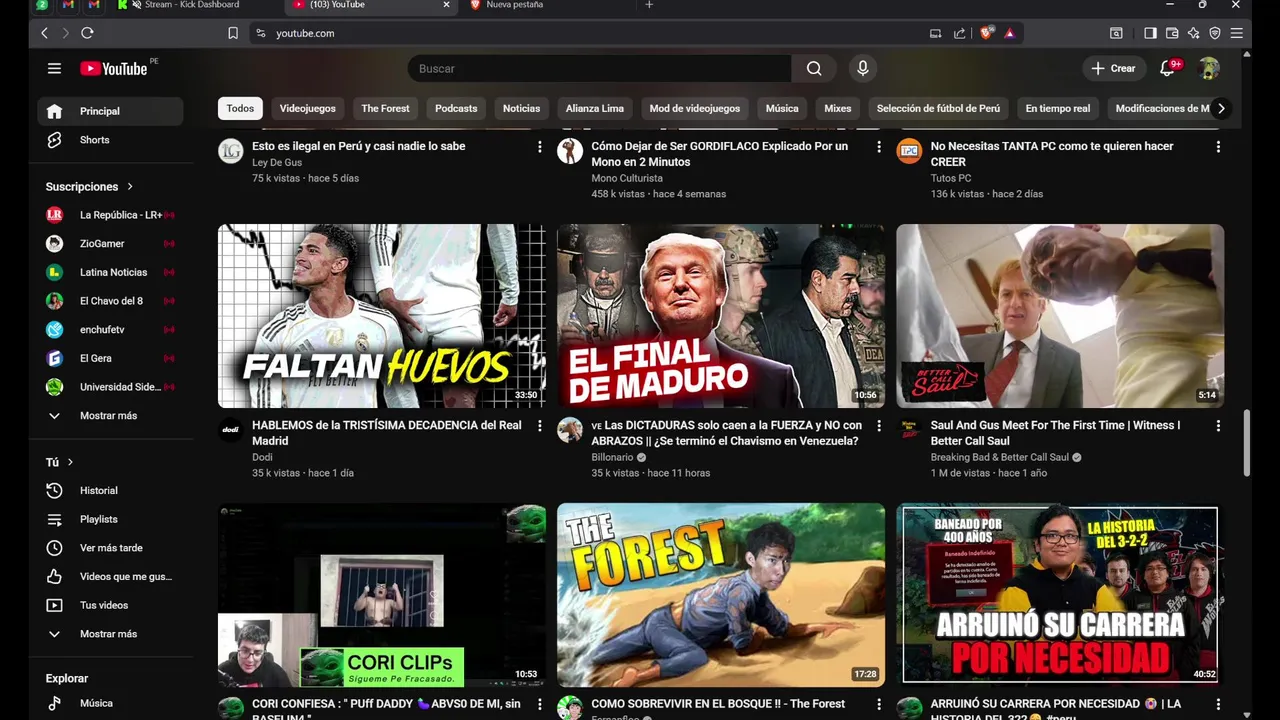Image resolution: width=1280 pixels, height=720 pixels.
Task: Start voice search with microphone
Action: (x=863, y=68)
